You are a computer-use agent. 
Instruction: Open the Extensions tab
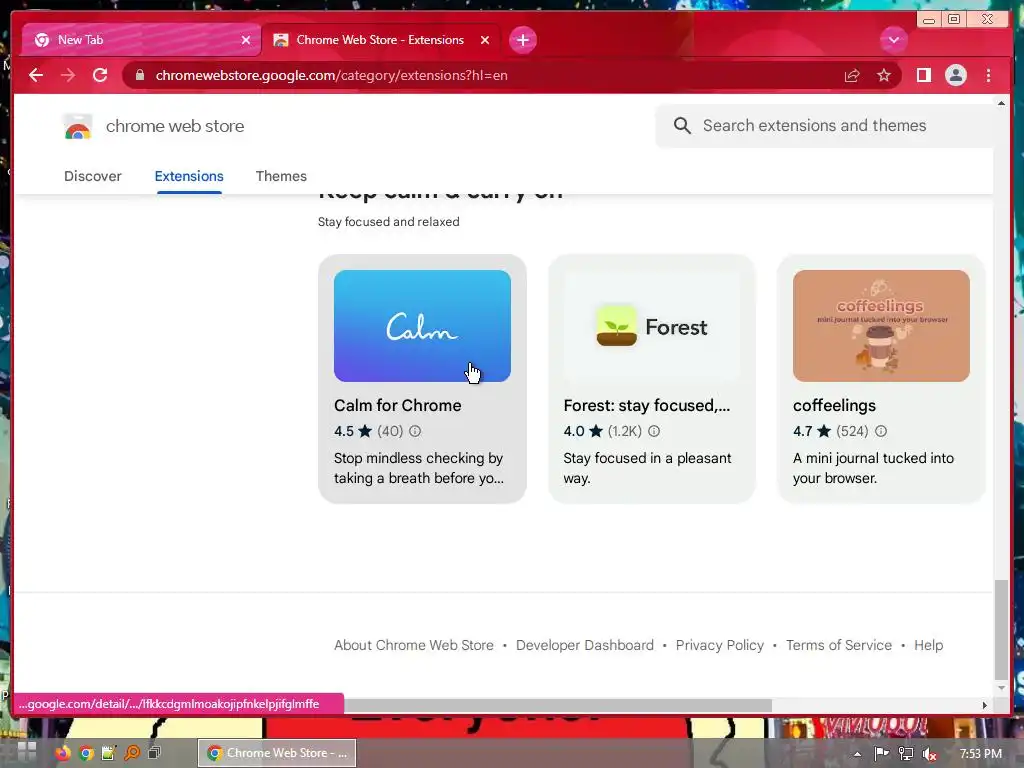pos(189,176)
